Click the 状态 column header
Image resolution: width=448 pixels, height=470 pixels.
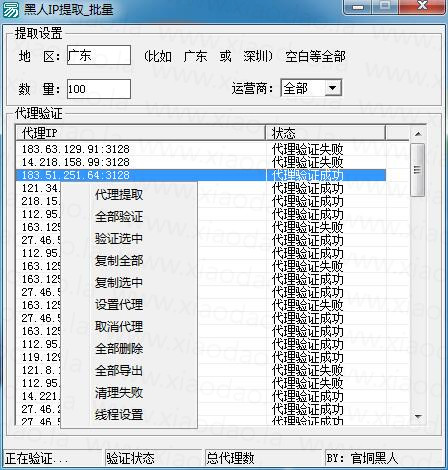(326, 133)
